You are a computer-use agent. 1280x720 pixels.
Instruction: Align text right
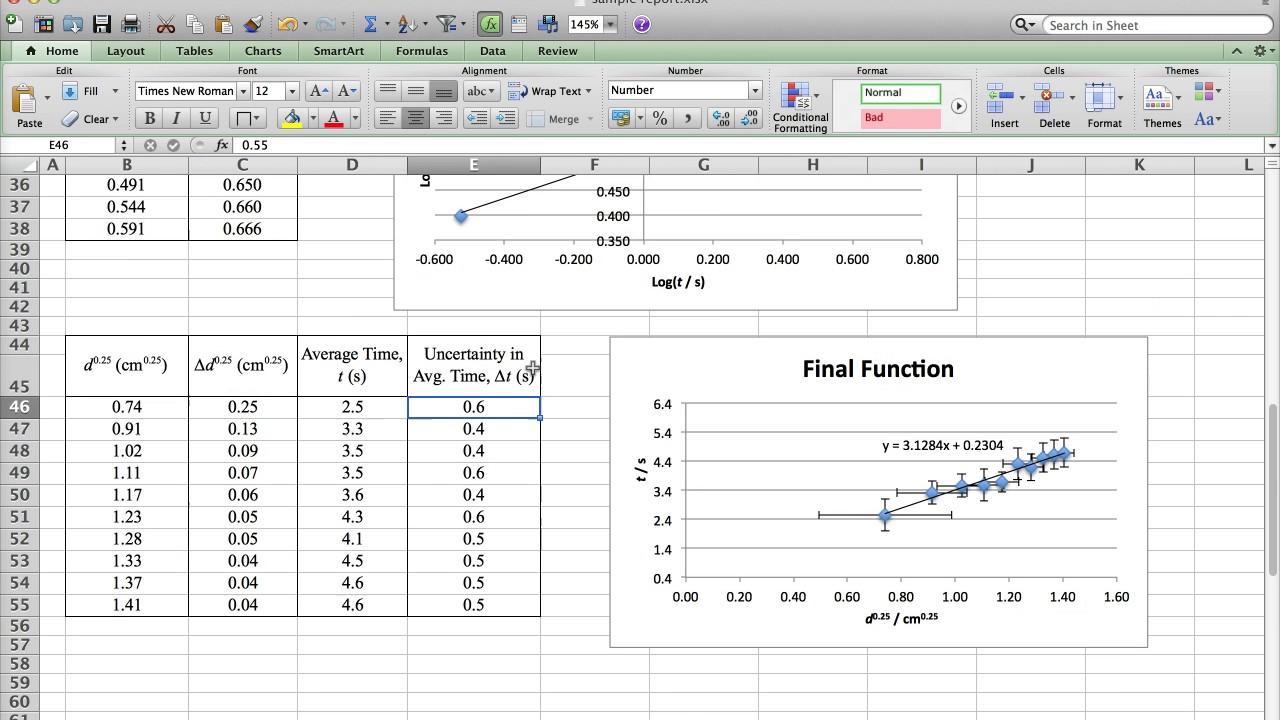[x=443, y=118]
